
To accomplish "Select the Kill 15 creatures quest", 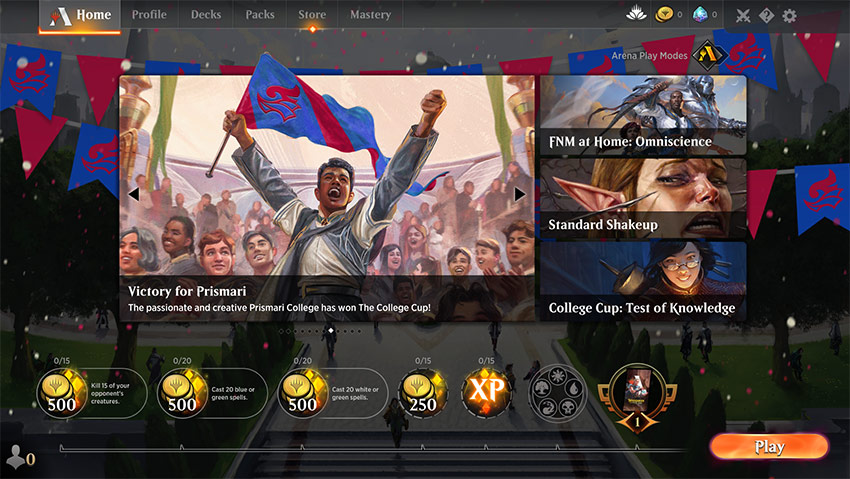I will pos(92,393).
